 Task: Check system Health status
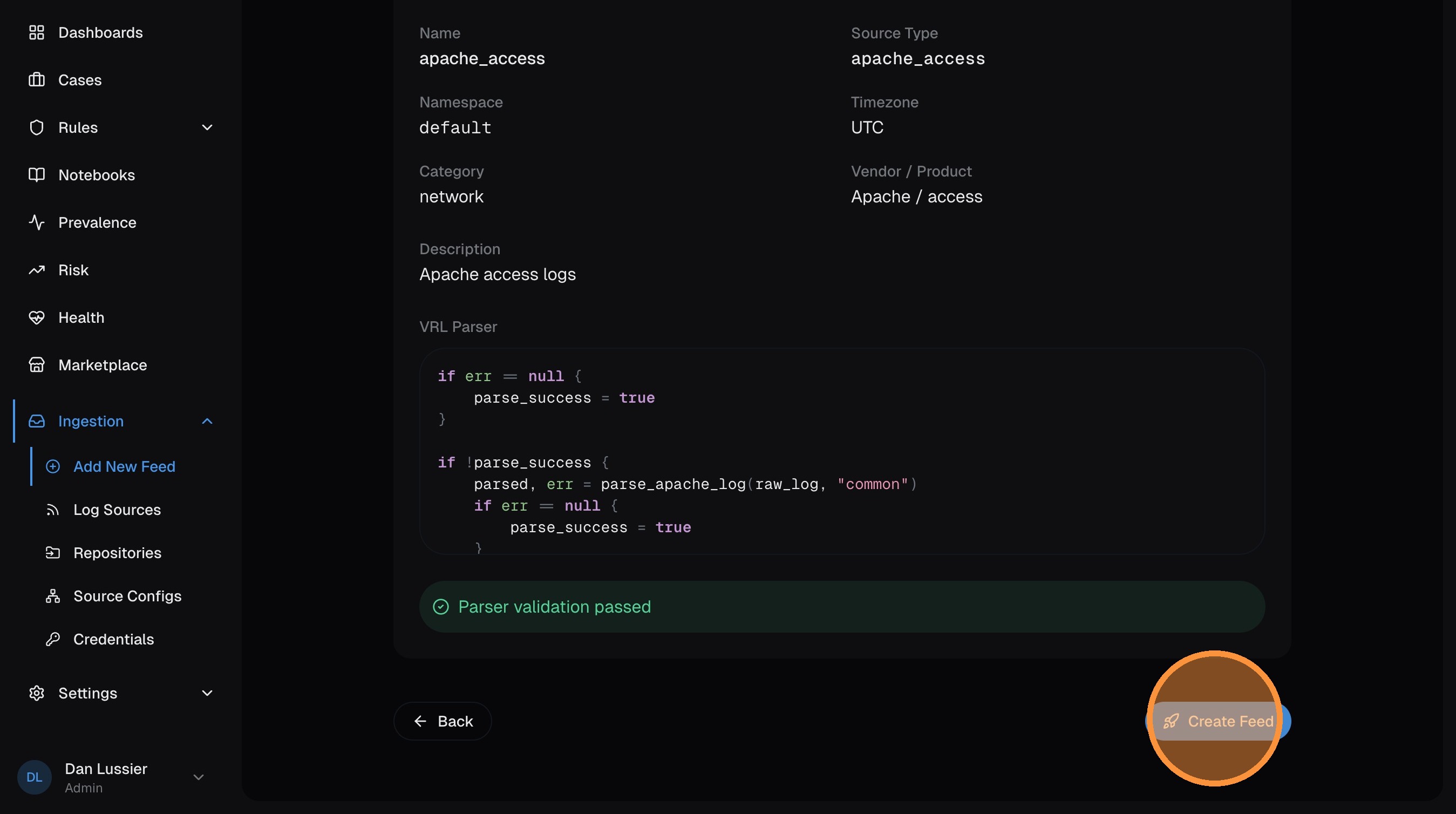81,317
